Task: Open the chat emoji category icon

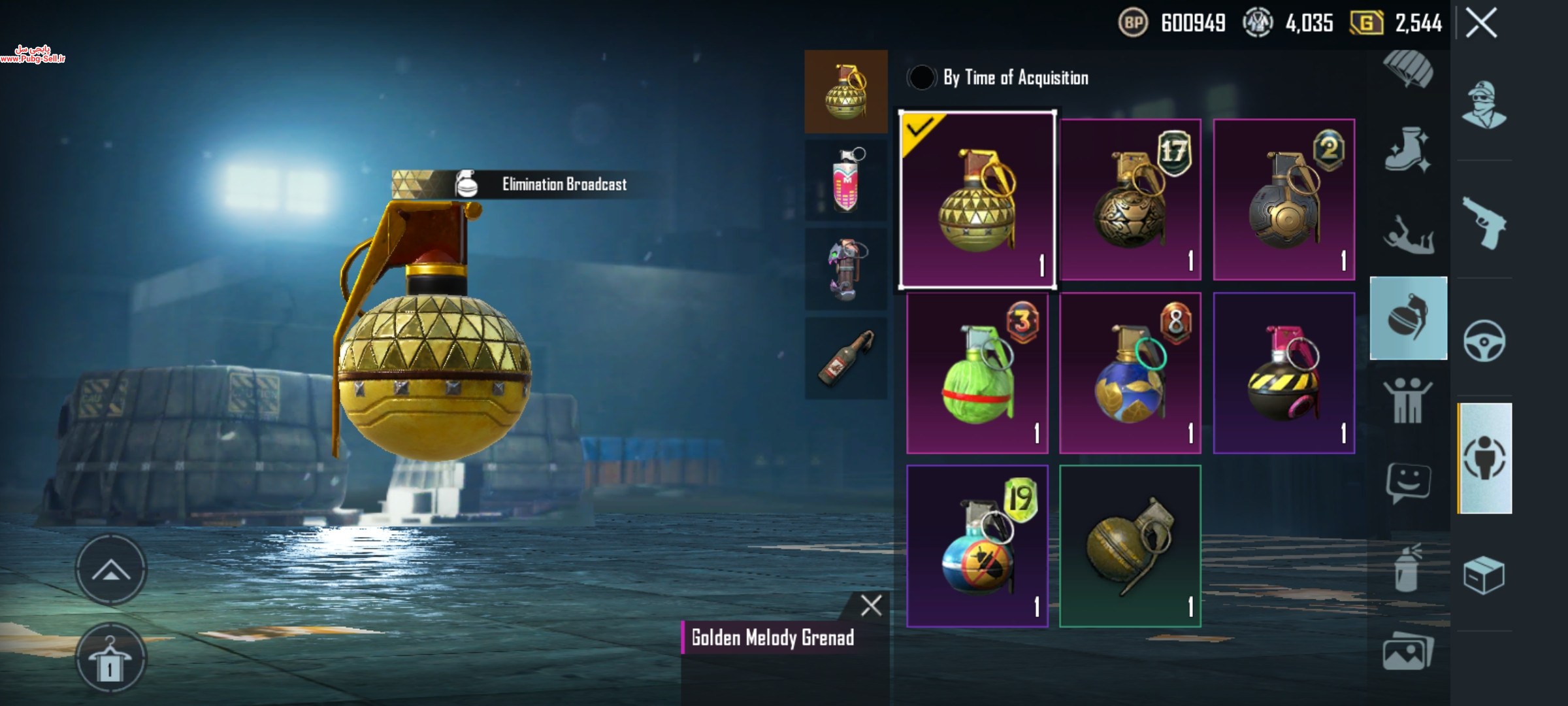Action: pos(1409,484)
